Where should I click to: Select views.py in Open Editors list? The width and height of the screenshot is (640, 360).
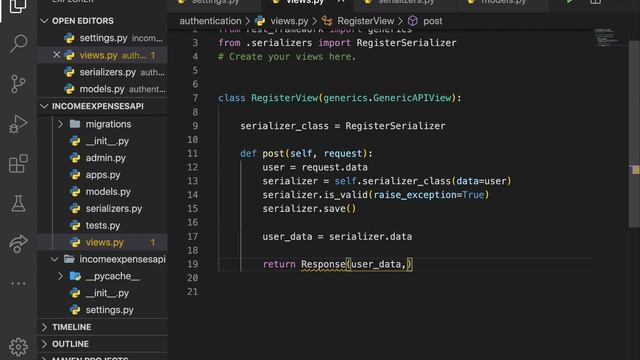(x=102, y=55)
